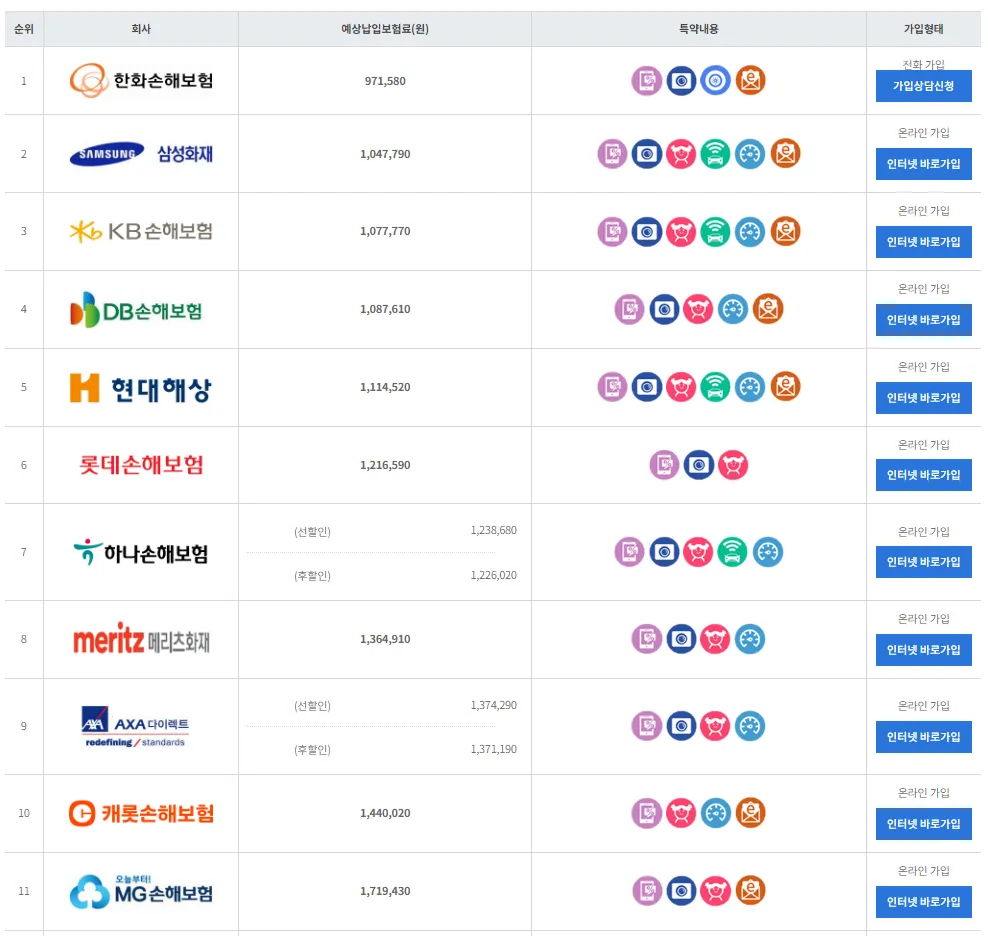Click the 특약내용 column header
Image resolution: width=988 pixels, height=936 pixels.
pos(699,29)
